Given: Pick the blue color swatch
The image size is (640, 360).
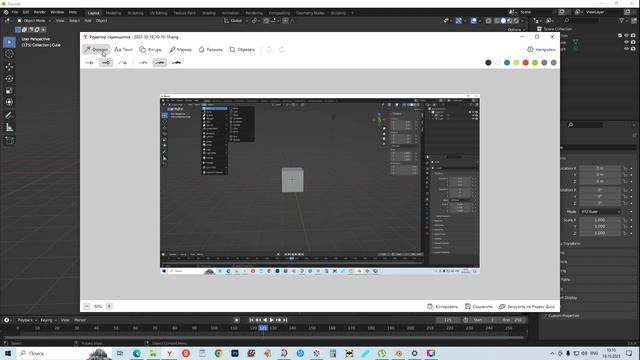Looking at the screenshot, I should click(x=507, y=62).
